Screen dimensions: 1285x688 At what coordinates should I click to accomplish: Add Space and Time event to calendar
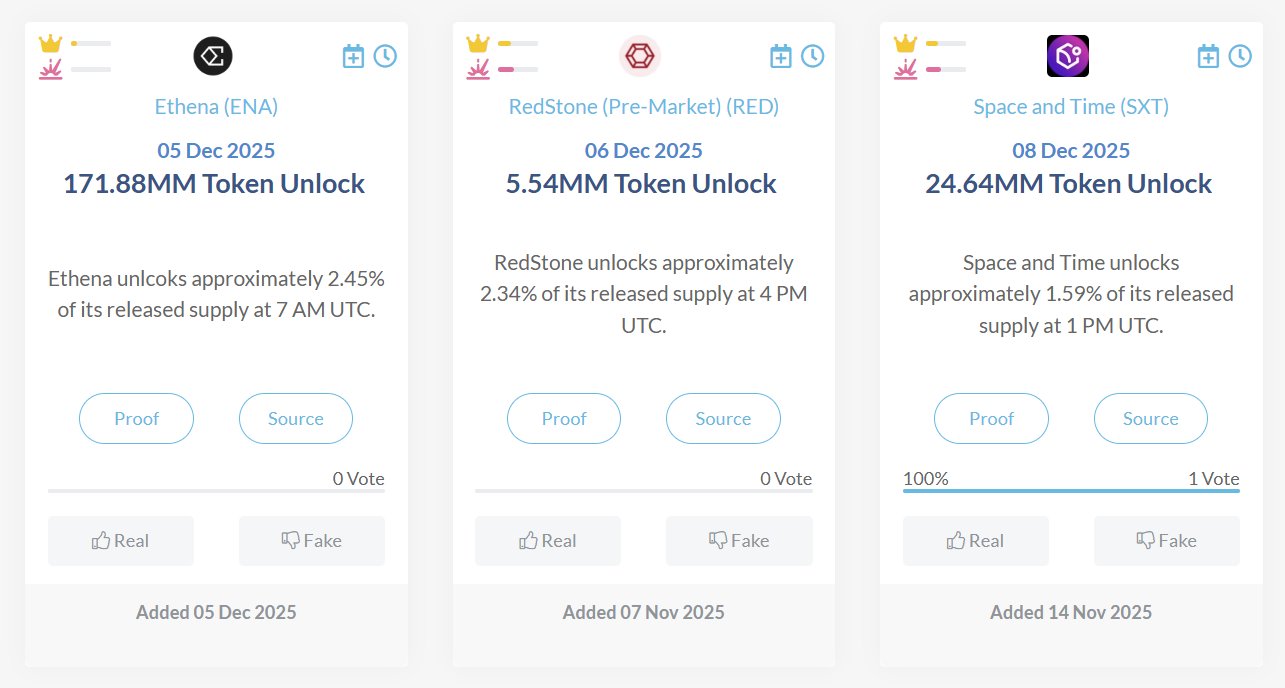(1208, 56)
